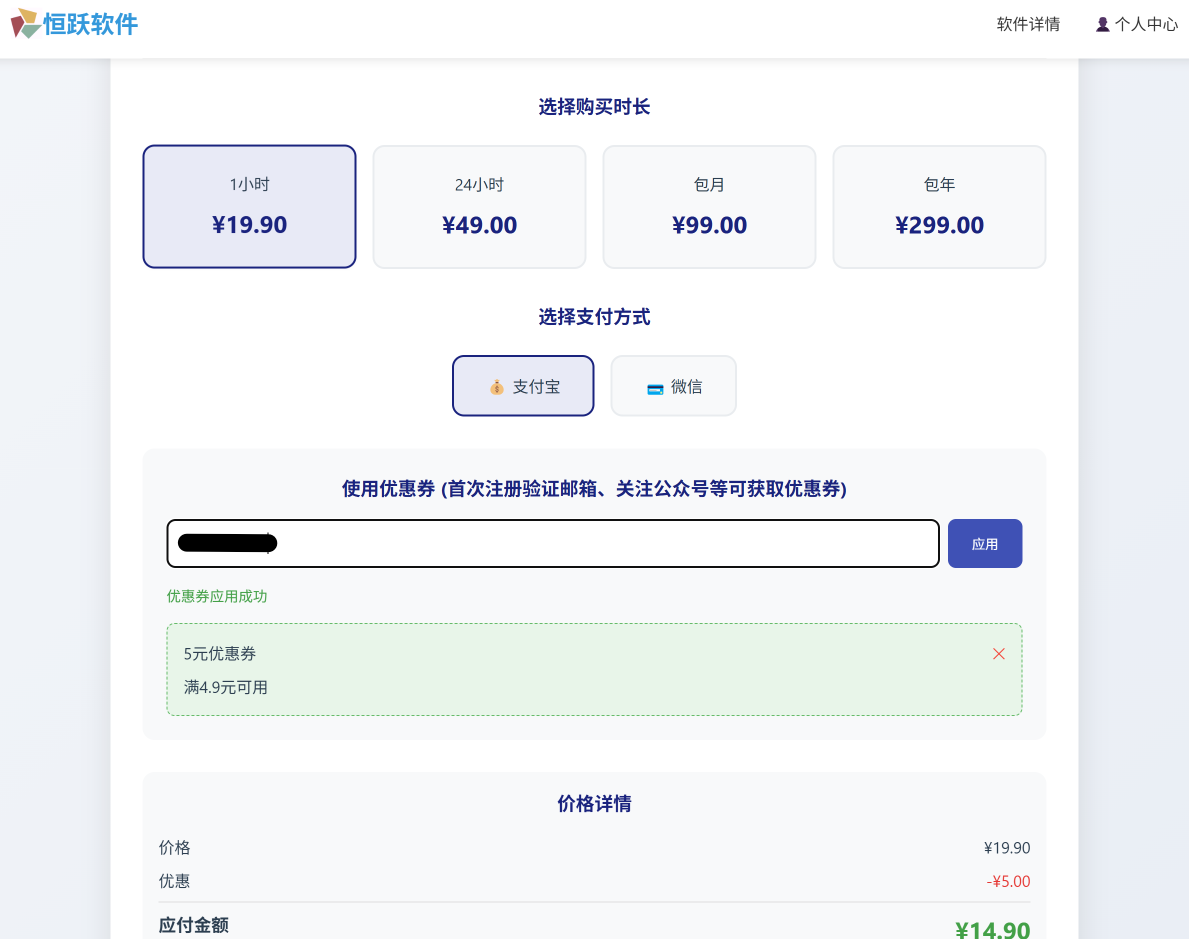Select the 1小时 ¥19.90 plan

pyautogui.click(x=249, y=206)
